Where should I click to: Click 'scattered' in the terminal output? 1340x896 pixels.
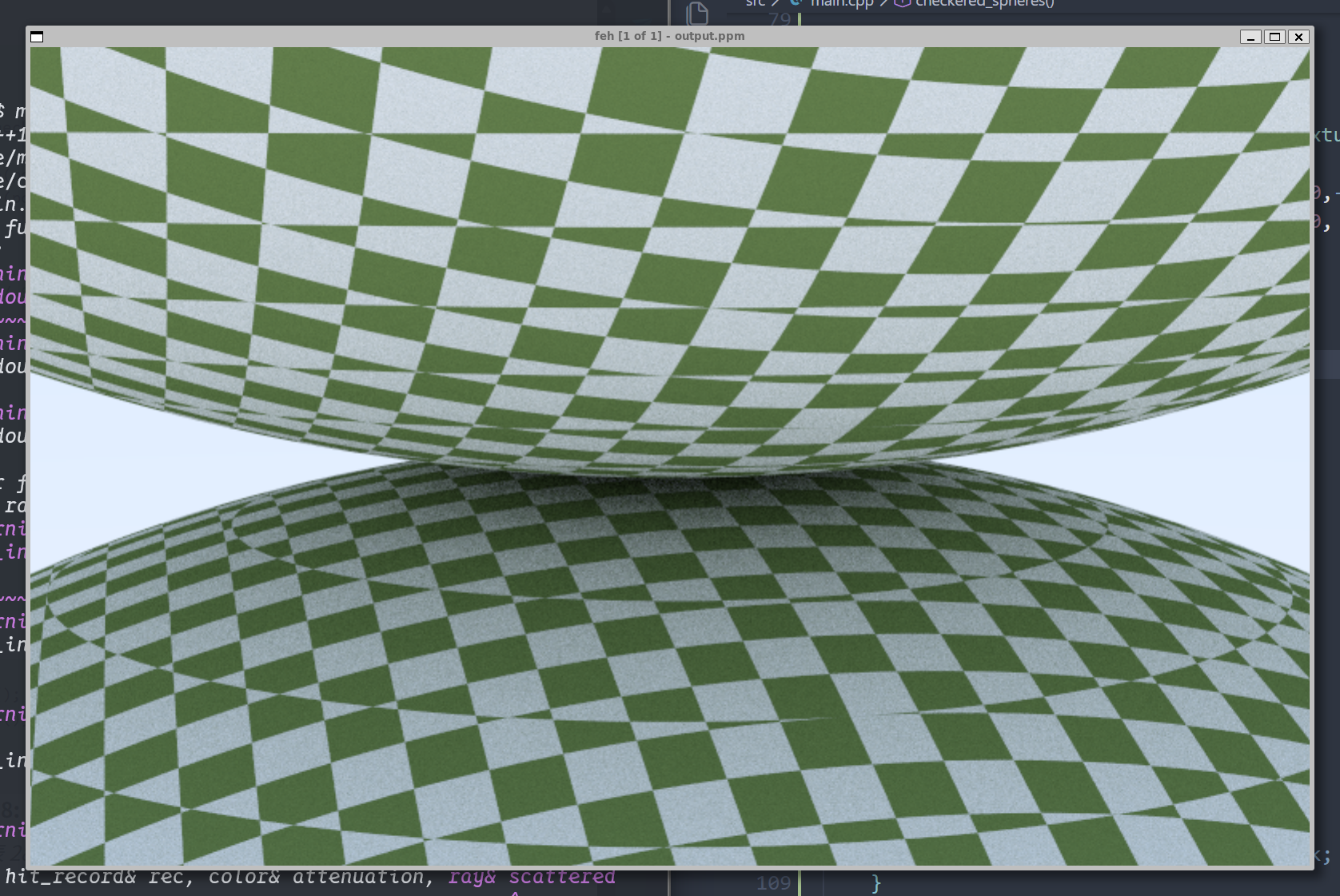point(562,877)
